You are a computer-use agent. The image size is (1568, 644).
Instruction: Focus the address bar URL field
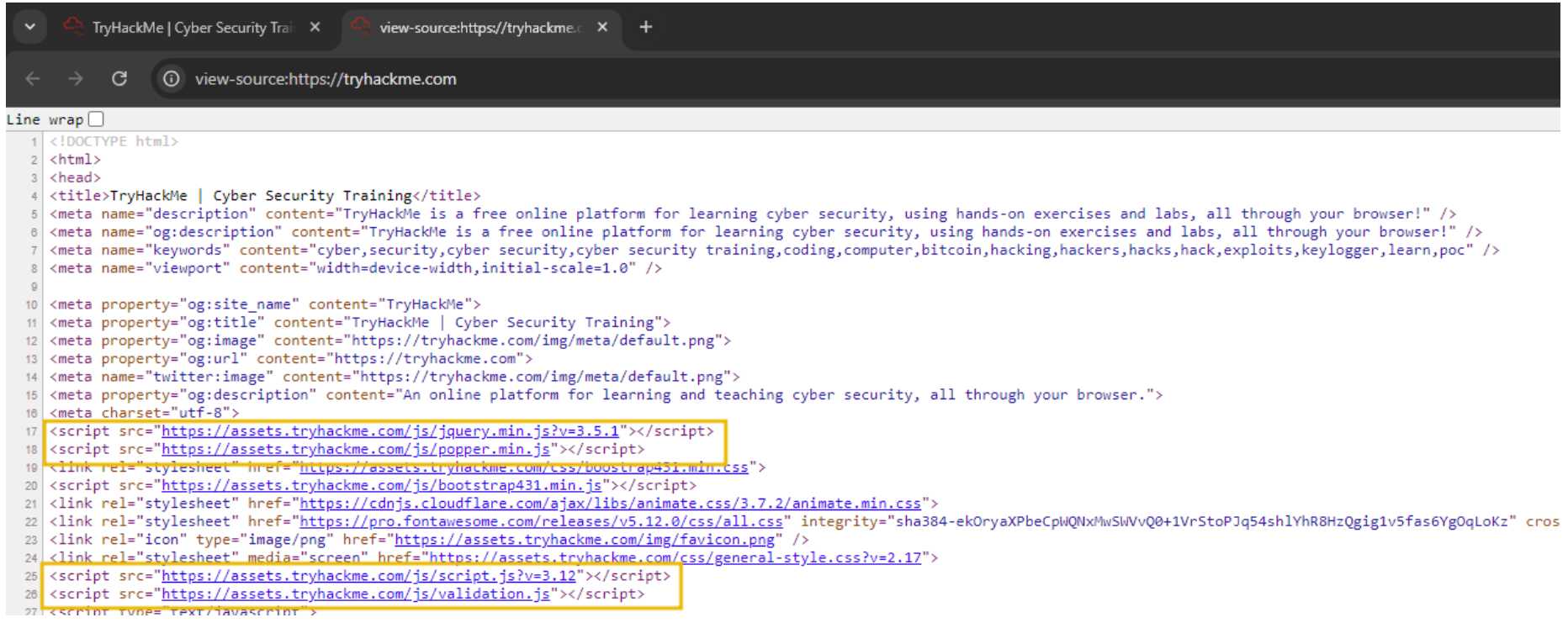pos(326,79)
